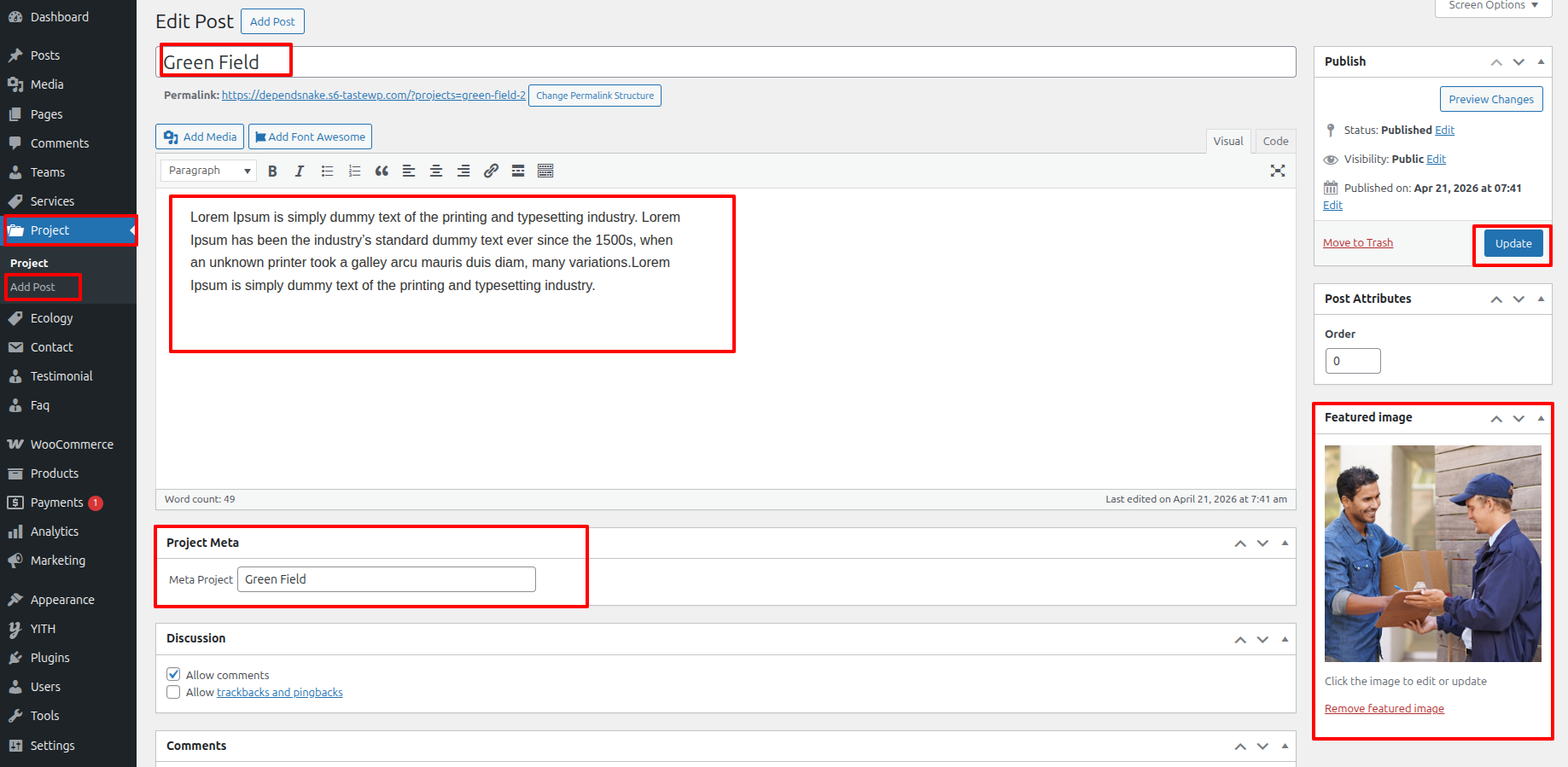The width and height of the screenshot is (1568, 767).
Task: Expand the Screen Options panel
Action: (x=1493, y=6)
